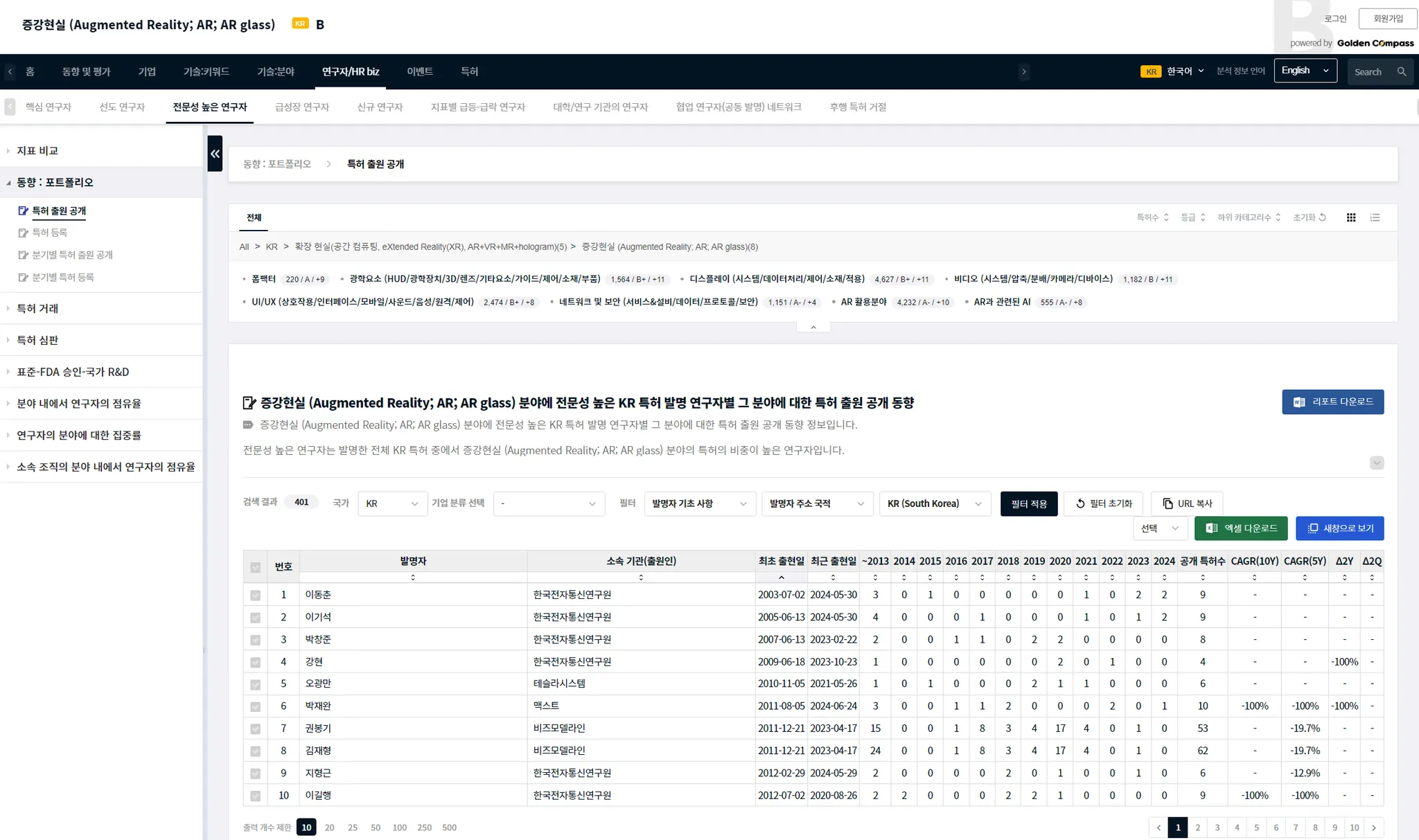Click the 필터 적용 button
The width and height of the screenshot is (1419, 840).
pos(1028,503)
